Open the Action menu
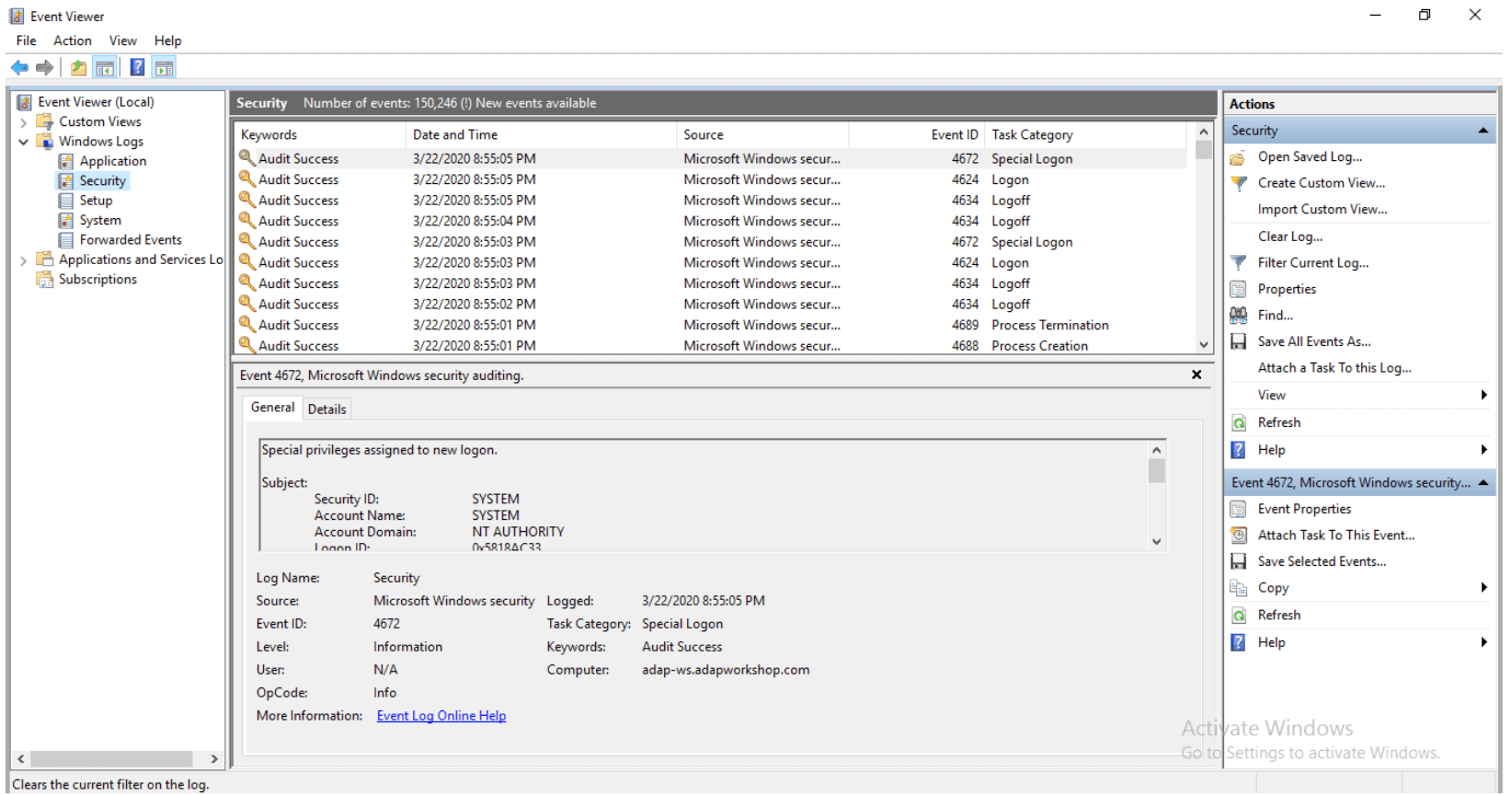Viewport: 1512px width, 795px height. point(72,40)
